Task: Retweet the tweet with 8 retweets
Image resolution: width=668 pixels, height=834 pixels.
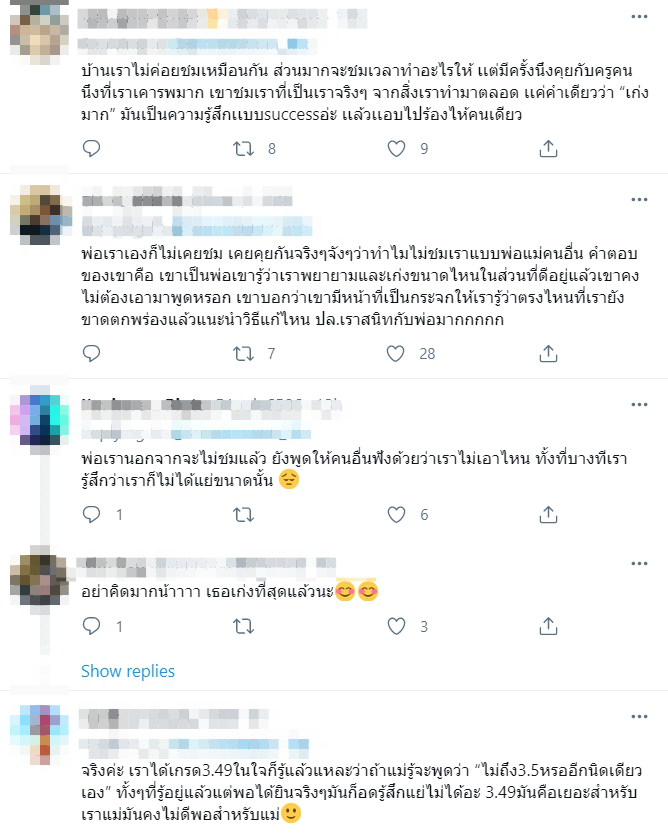Action: tap(244, 148)
